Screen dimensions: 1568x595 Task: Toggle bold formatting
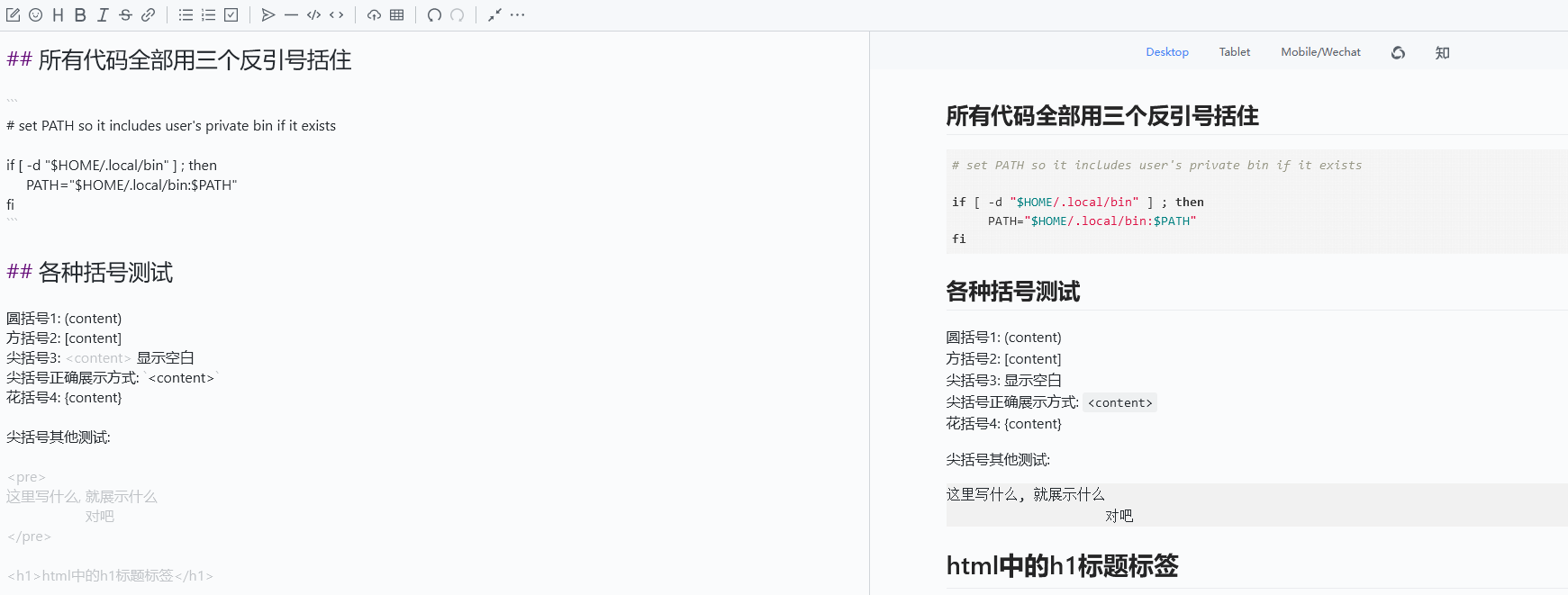click(80, 14)
